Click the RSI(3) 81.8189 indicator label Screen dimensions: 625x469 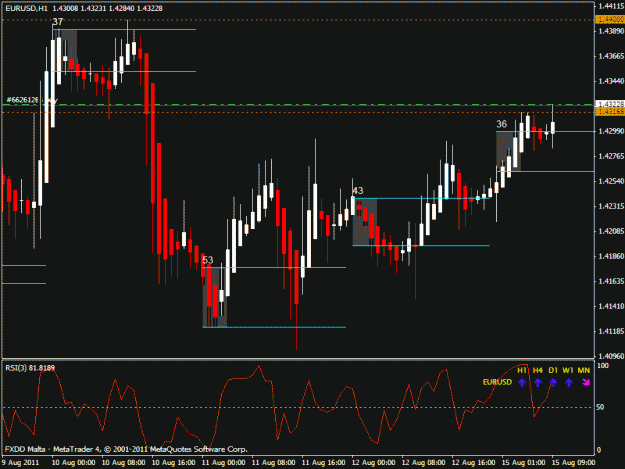point(30,368)
